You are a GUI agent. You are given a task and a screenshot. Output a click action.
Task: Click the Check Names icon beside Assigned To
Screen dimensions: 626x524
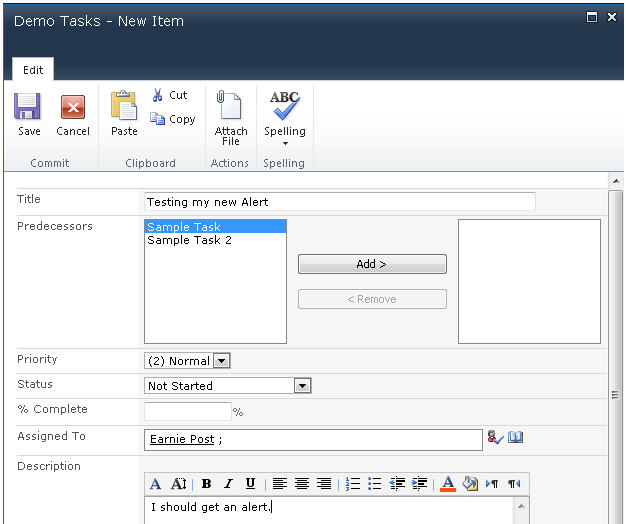click(495, 438)
